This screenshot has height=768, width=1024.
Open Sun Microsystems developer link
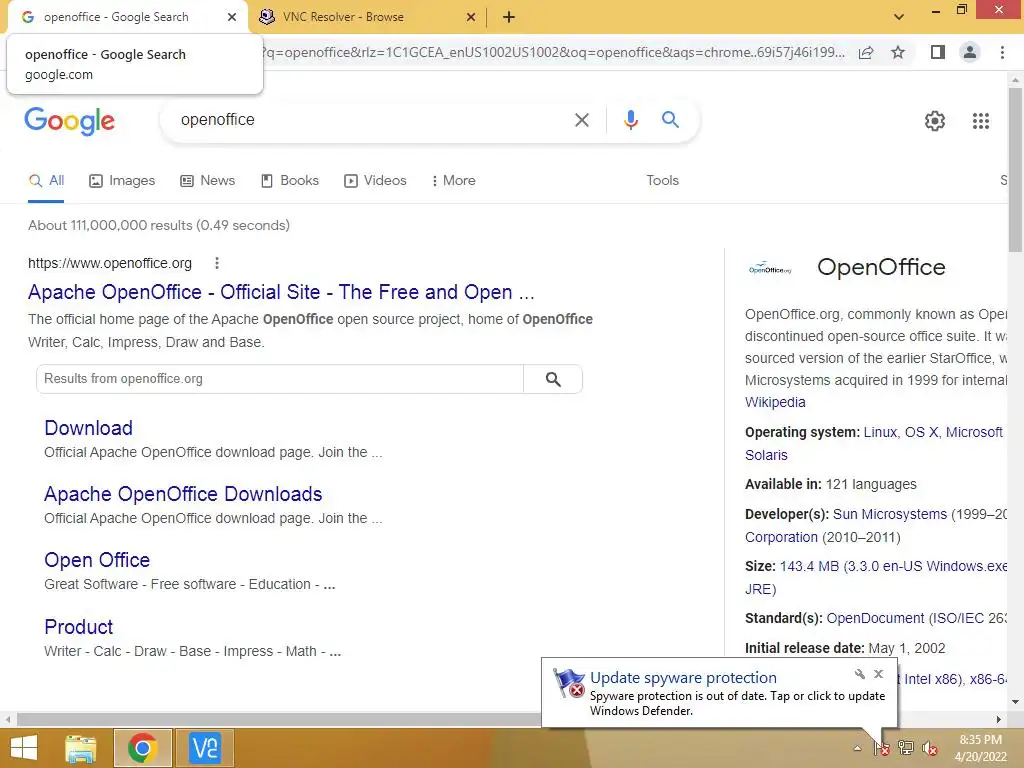click(889, 515)
